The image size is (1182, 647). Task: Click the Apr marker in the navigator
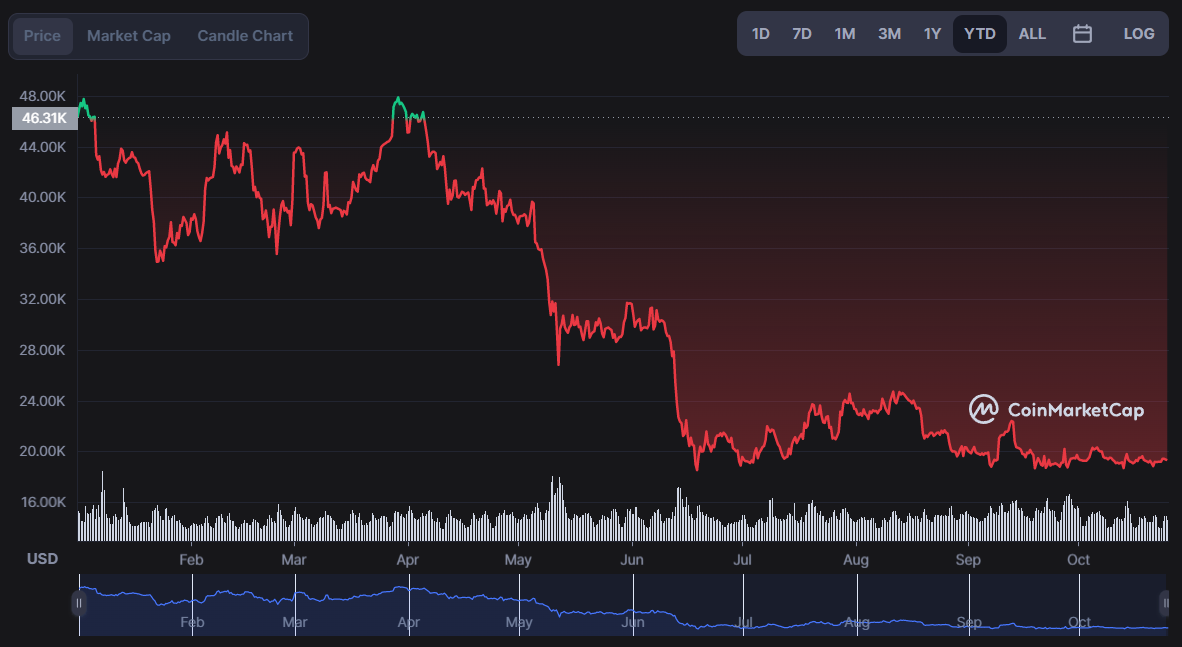(x=409, y=622)
